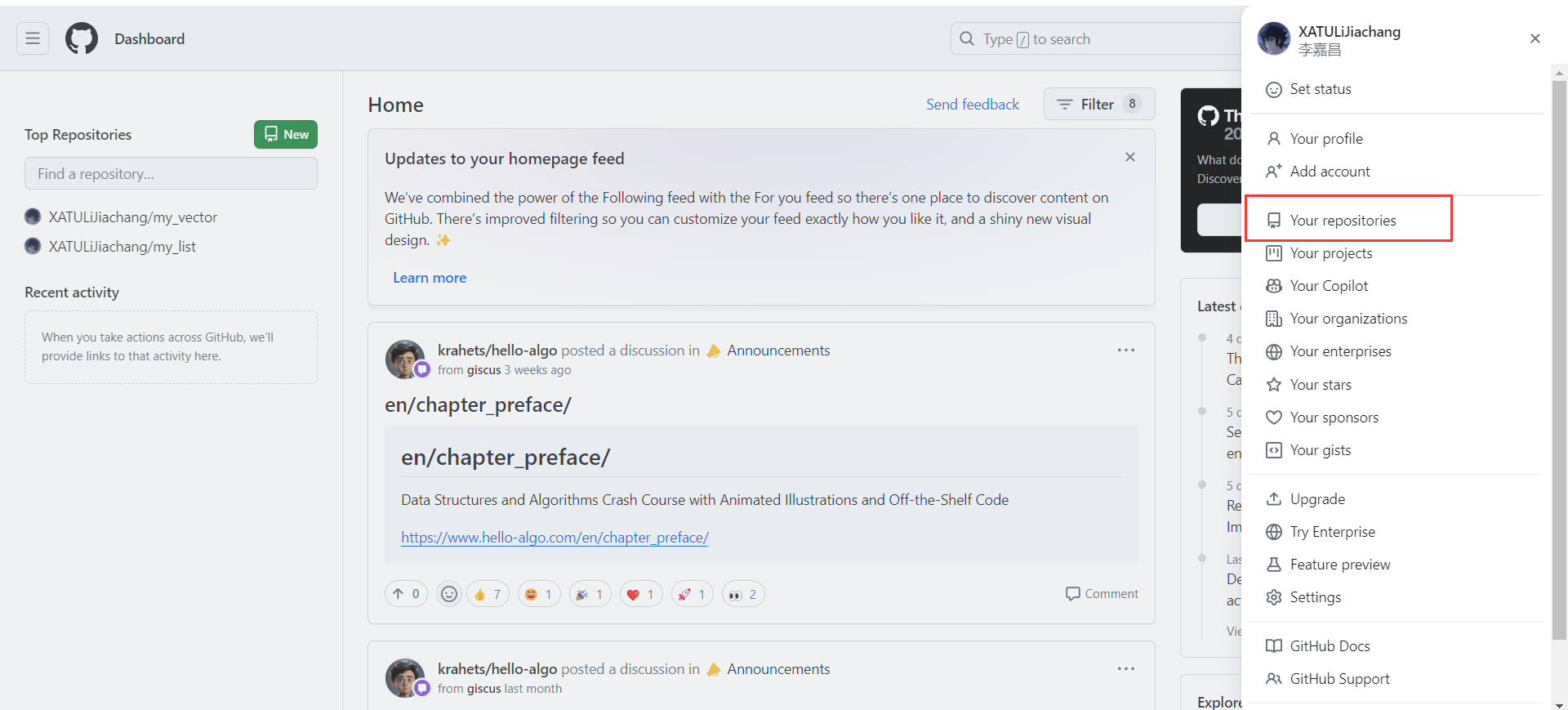The width and height of the screenshot is (1568, 710).
Task: Click the Your stars star icon
Action: (x=1274, y=385)
